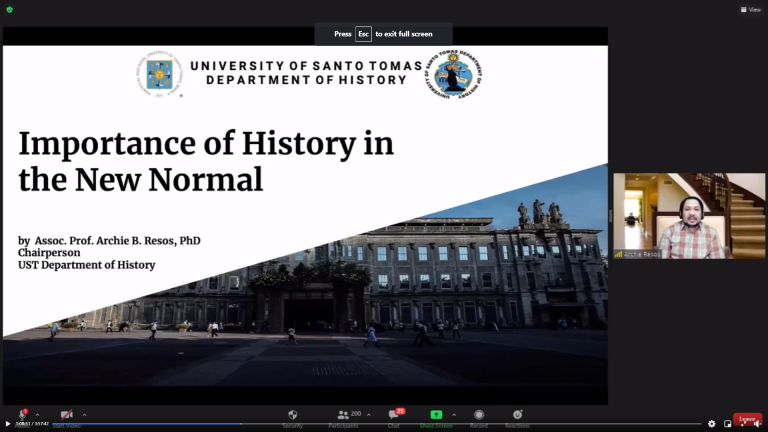
Task: Click the Department of History seal logo
Action: click(454, 74)
